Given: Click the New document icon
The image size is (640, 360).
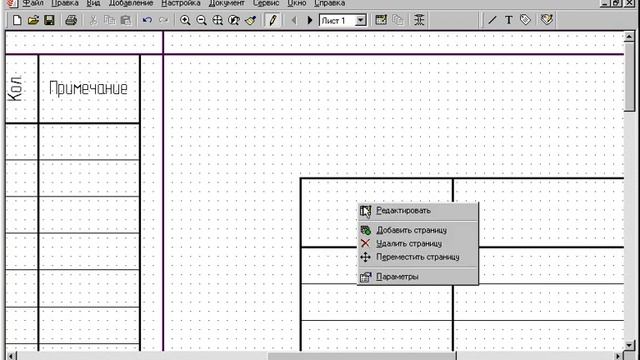Looking at the screenshot, I should [x=17, y=20].
